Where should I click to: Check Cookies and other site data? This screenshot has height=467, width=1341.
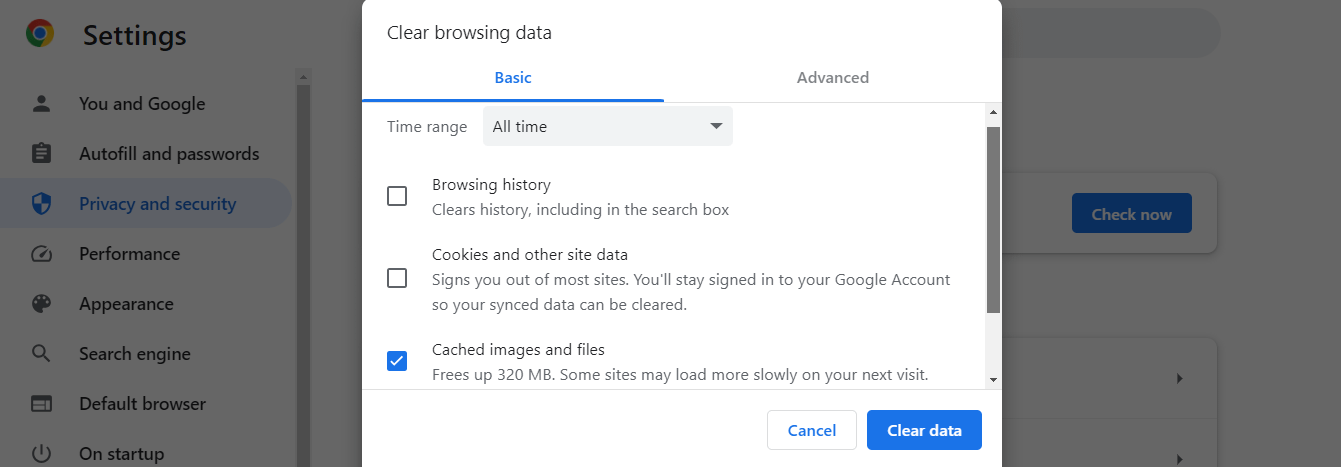(x=397, y=278)
